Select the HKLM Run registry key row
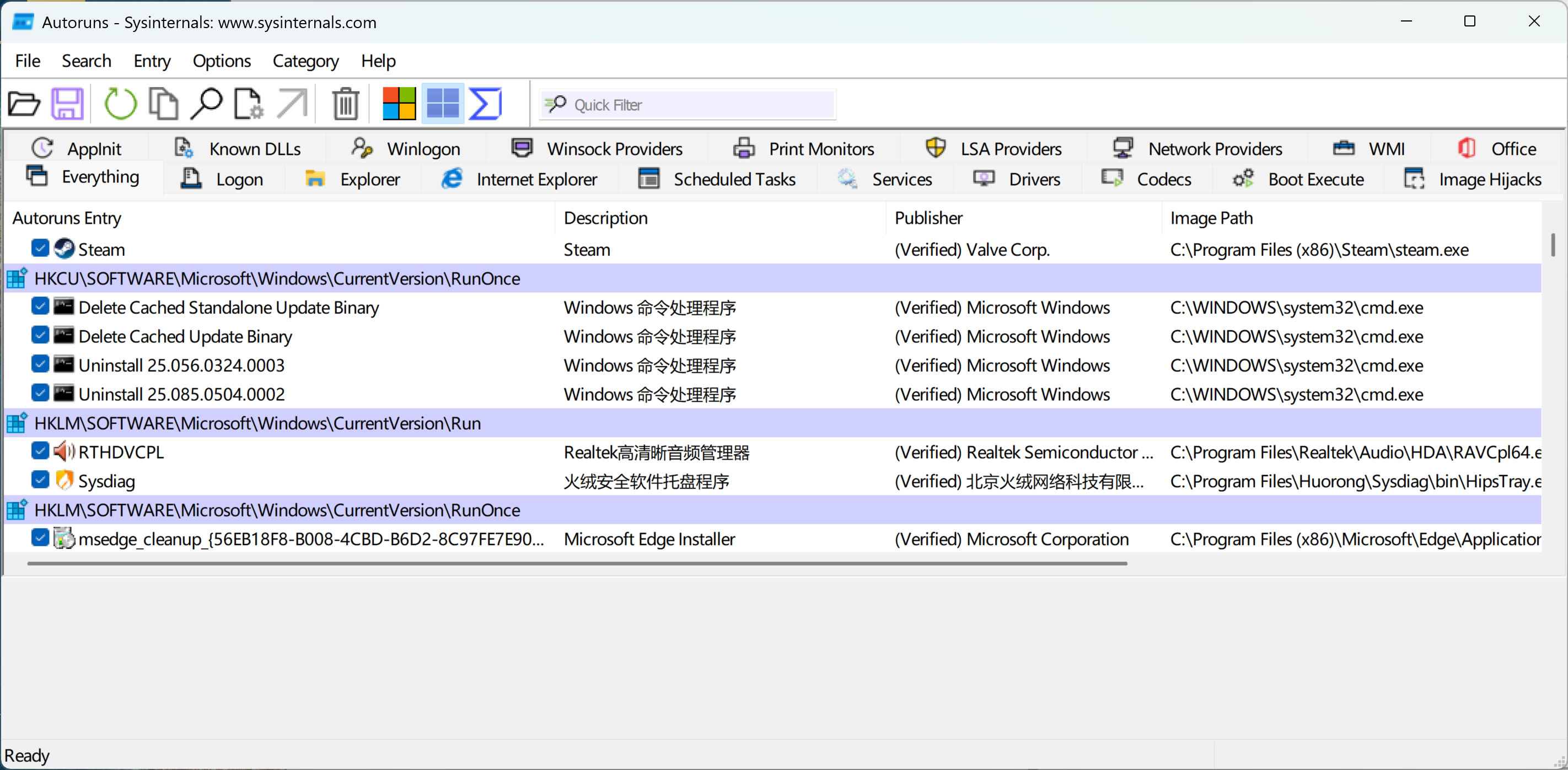The width and height of the screenshot is (1568, 770). click(773, 423)
